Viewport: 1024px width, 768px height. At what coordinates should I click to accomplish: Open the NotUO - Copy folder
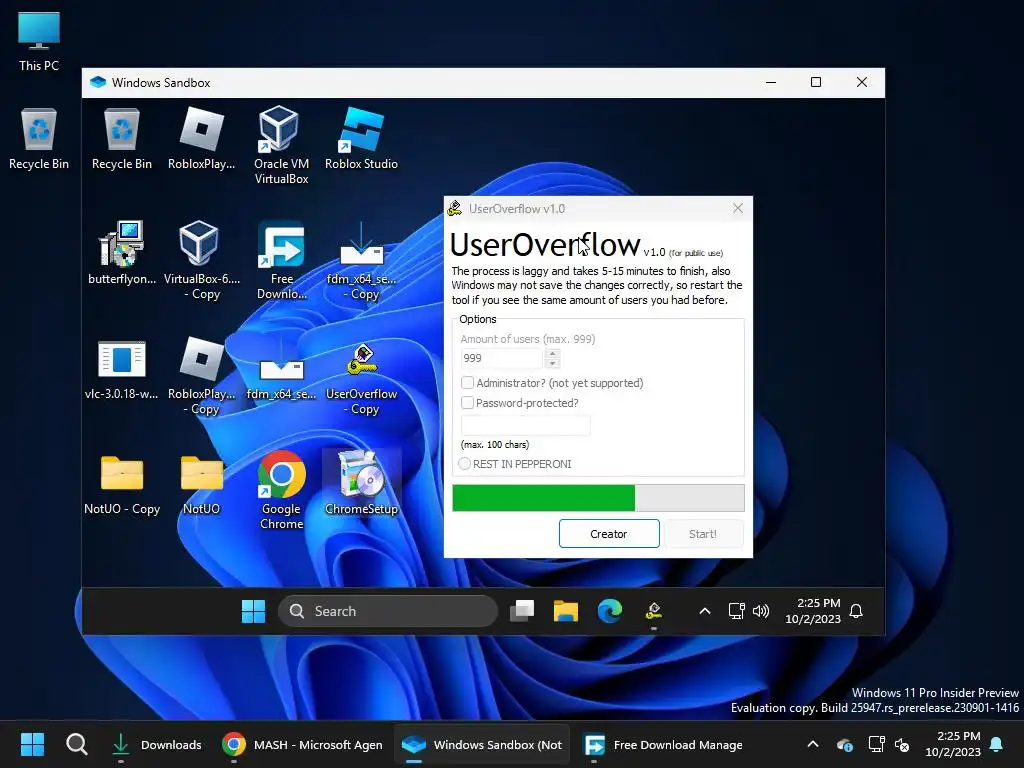click(121, 485)
